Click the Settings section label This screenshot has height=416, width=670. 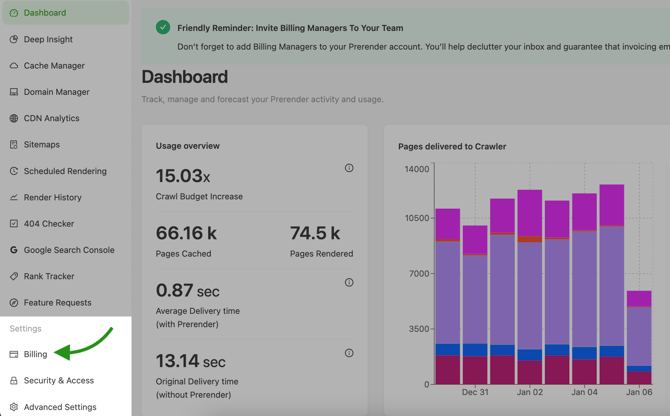[x=26, y=328]
